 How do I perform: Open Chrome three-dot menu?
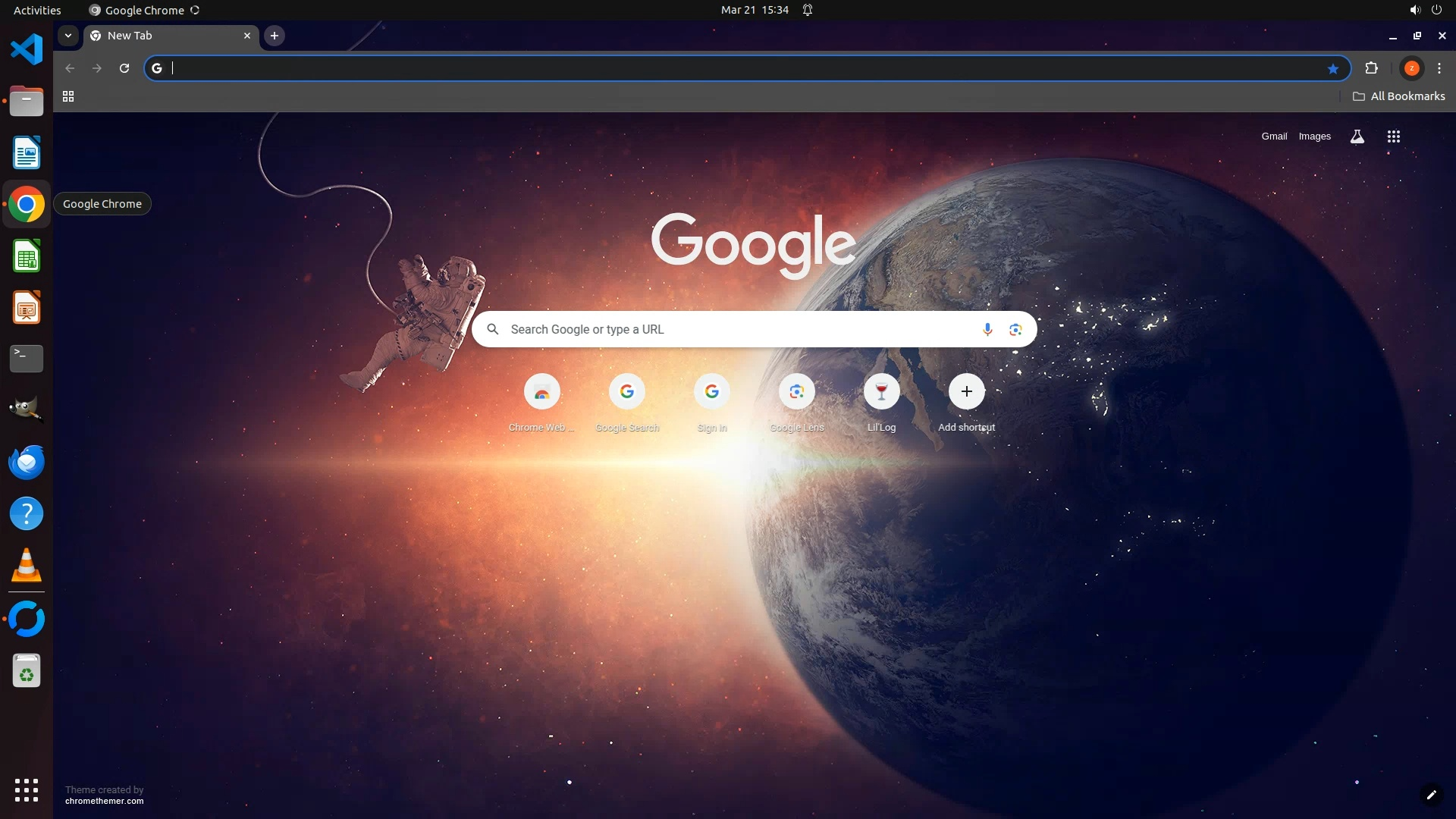click(1439, 68)
